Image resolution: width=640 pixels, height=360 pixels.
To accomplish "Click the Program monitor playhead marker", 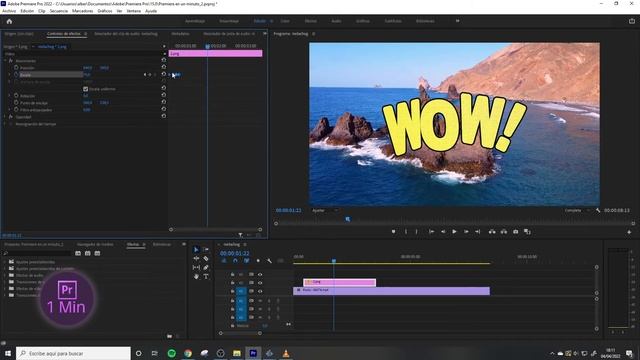I will point(348,219).
